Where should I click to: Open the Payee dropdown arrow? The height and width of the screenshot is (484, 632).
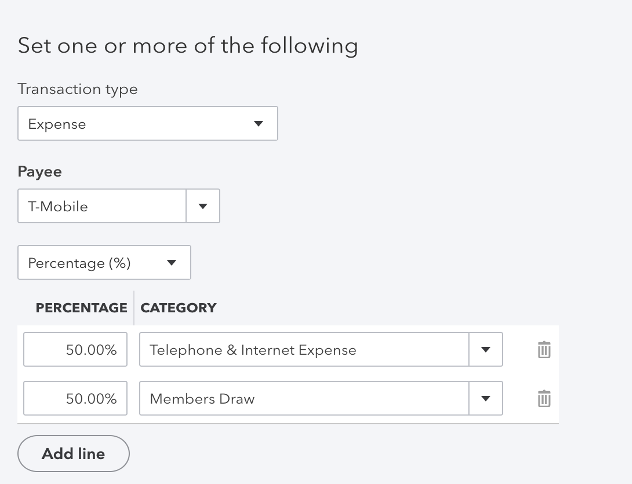pyautogui.click(x=203, y=206)
